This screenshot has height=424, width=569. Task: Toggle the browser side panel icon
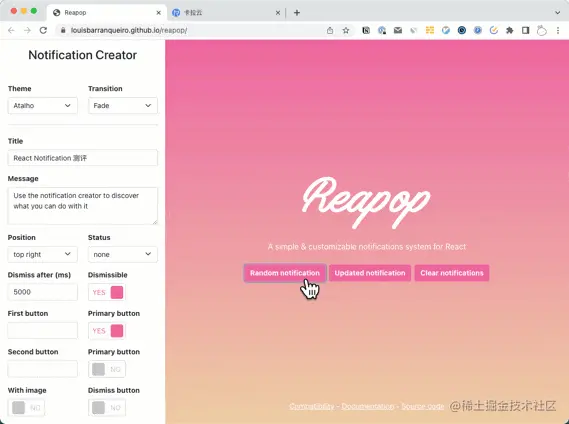[x=525, y=30]
